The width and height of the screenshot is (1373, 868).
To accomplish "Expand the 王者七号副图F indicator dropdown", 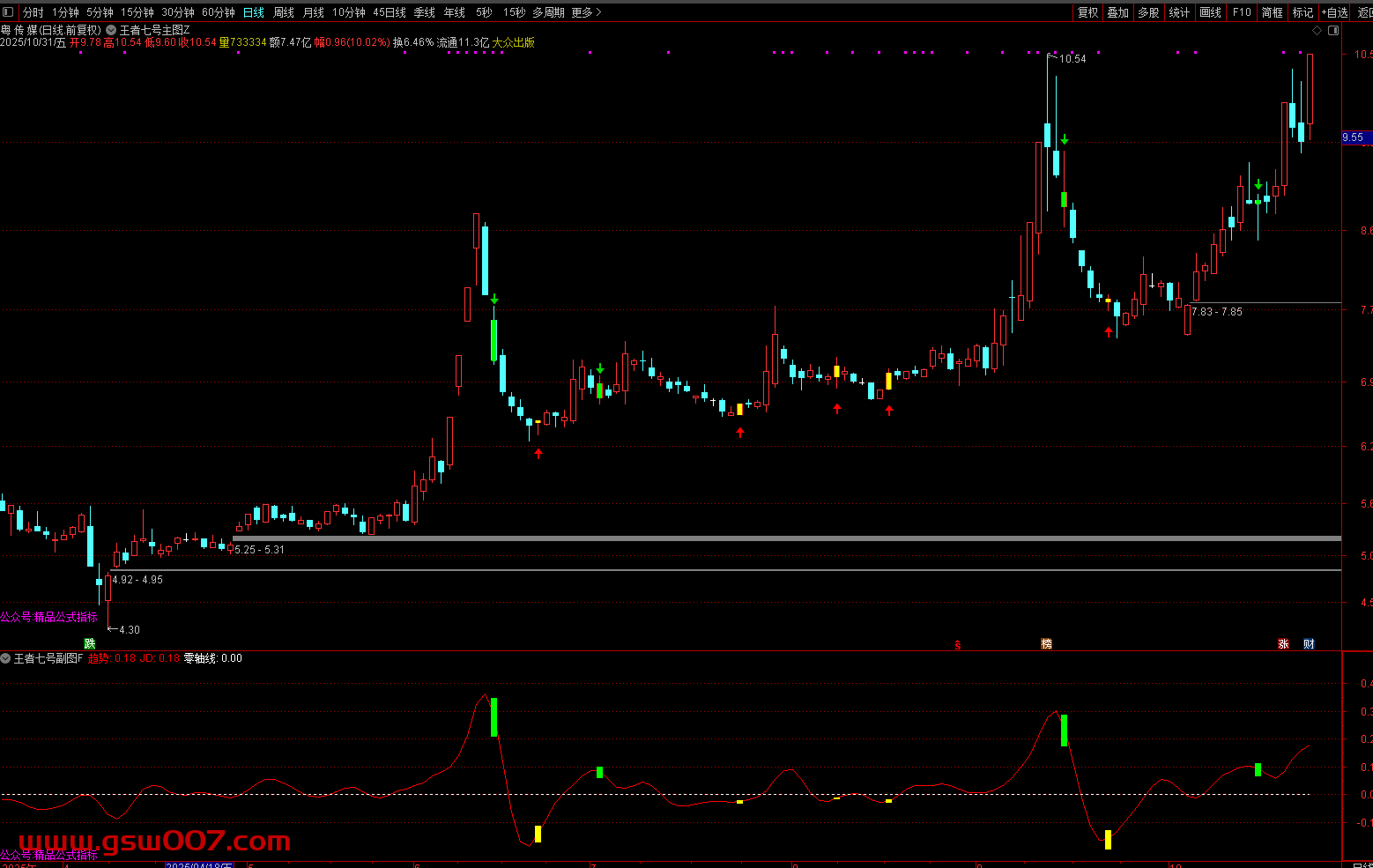I will (6, 658).
